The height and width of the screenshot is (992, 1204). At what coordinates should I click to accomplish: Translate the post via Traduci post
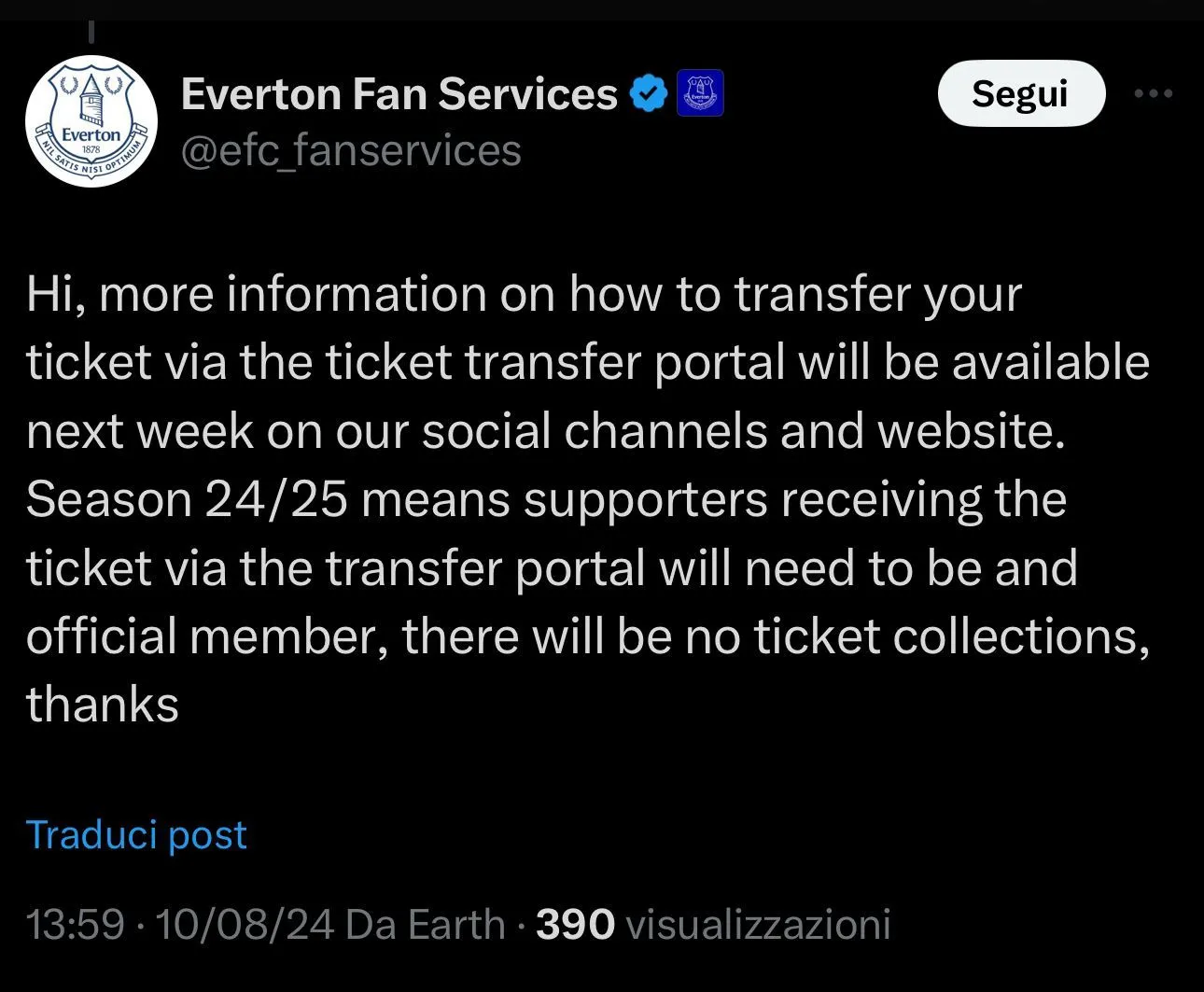[x=136, y=834]
